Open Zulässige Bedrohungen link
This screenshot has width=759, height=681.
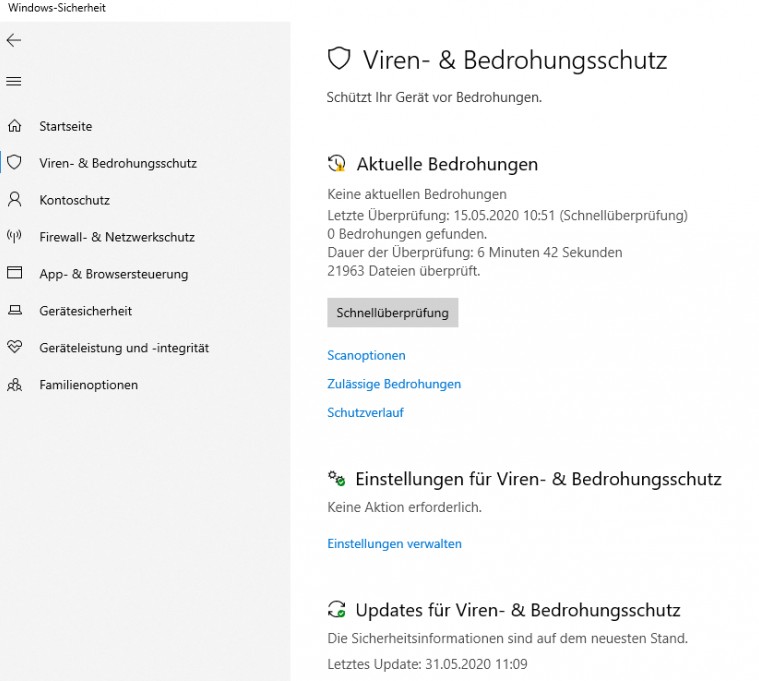[394, 384]
